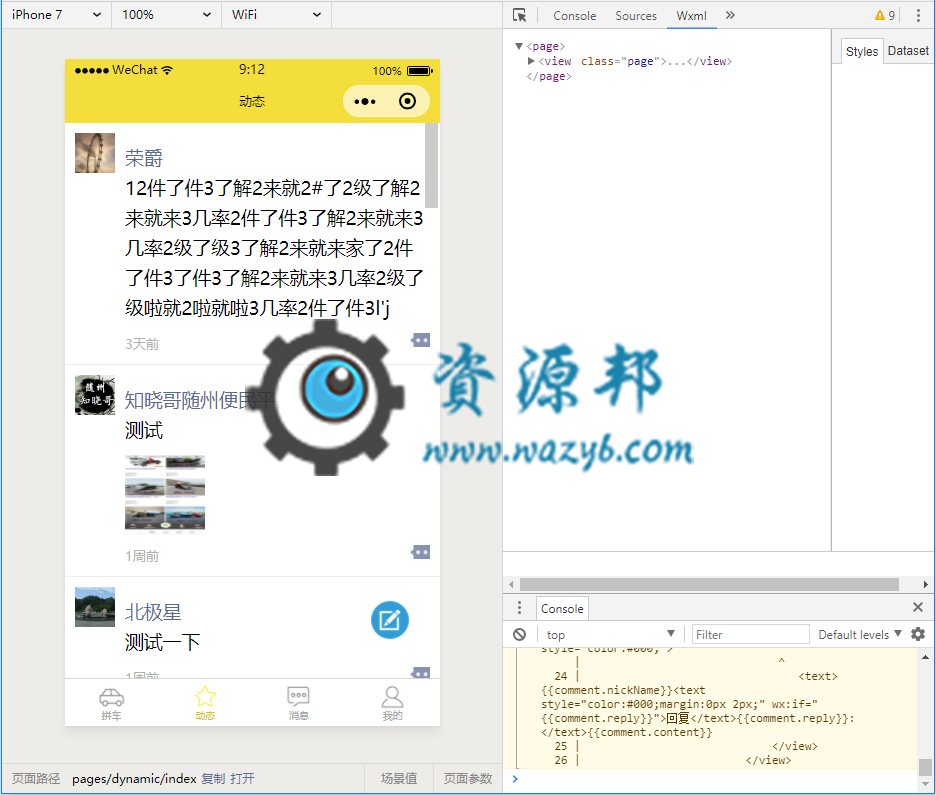Screen dimensions: 936x795
Task: Close the console drawer
Action: pyautogui.click(x=918, y=608)
